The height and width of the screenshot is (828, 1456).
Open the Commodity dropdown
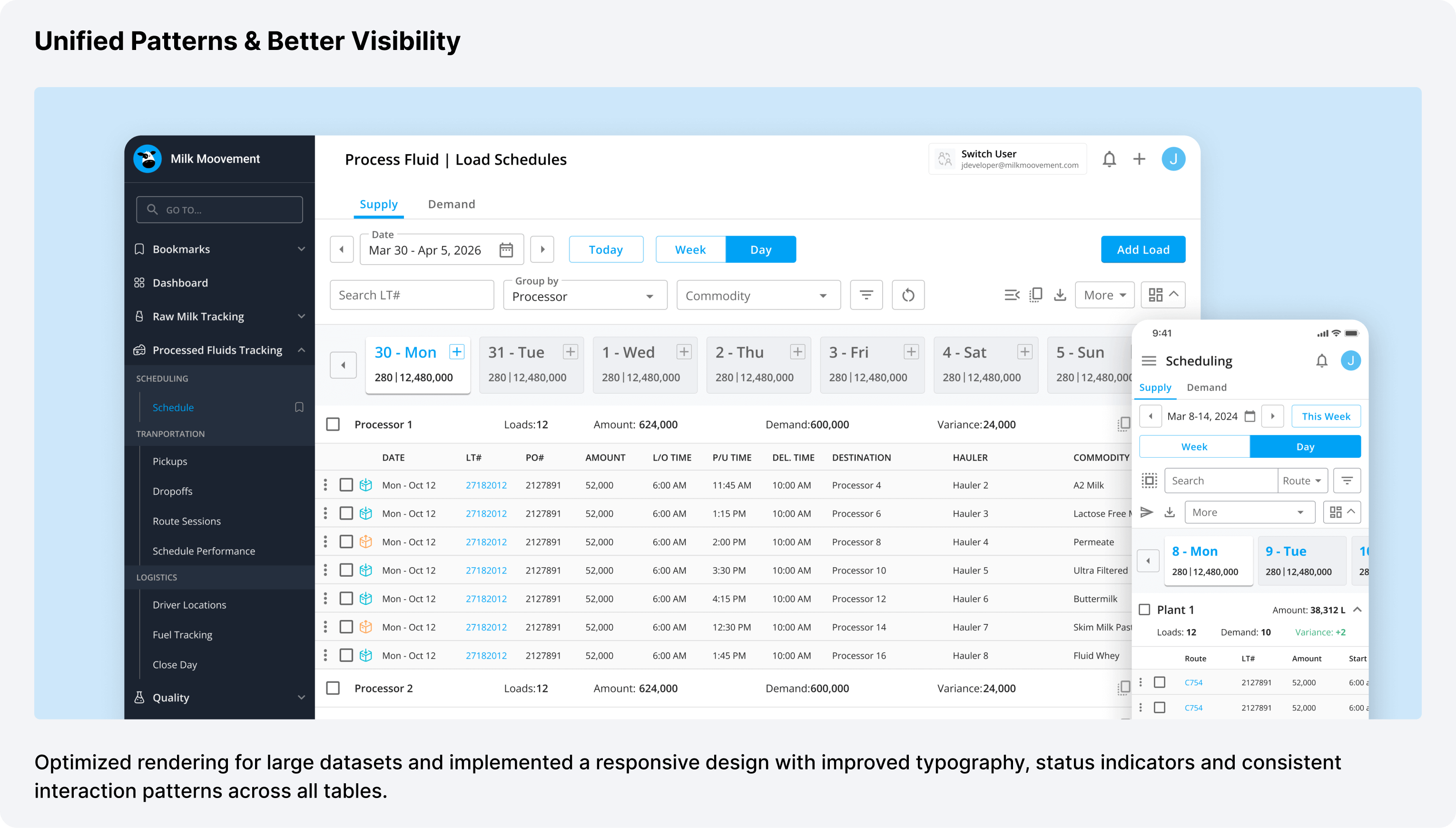tap(758, 296)
